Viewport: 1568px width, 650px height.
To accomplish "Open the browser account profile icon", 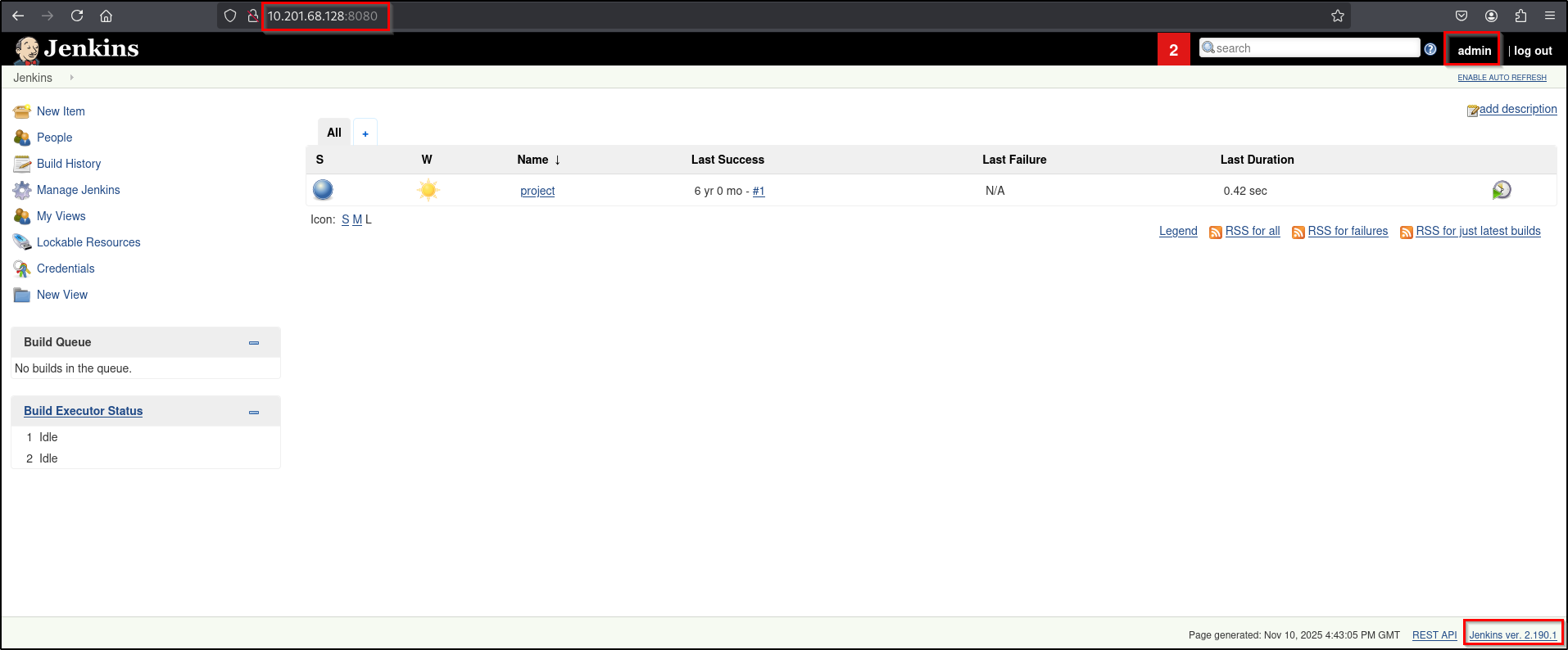I will point(1491,16).
